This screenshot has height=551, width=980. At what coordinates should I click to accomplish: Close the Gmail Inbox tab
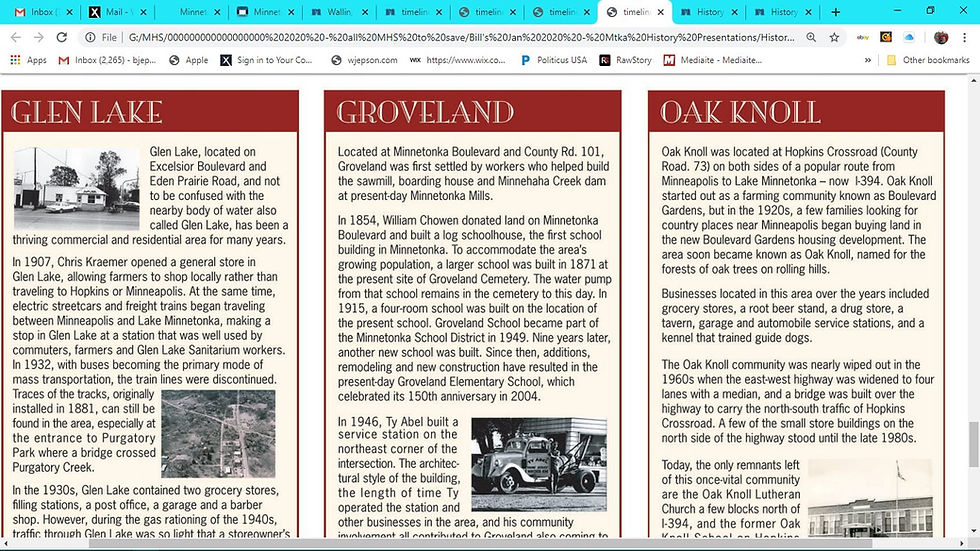[69, 12]
